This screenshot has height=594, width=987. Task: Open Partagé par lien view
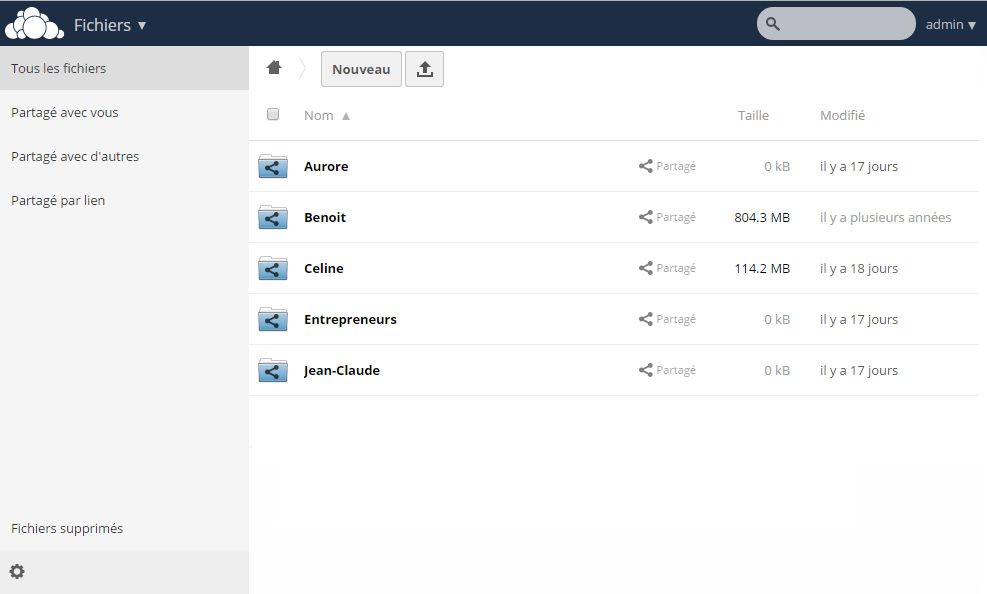[x=125, y=200]
